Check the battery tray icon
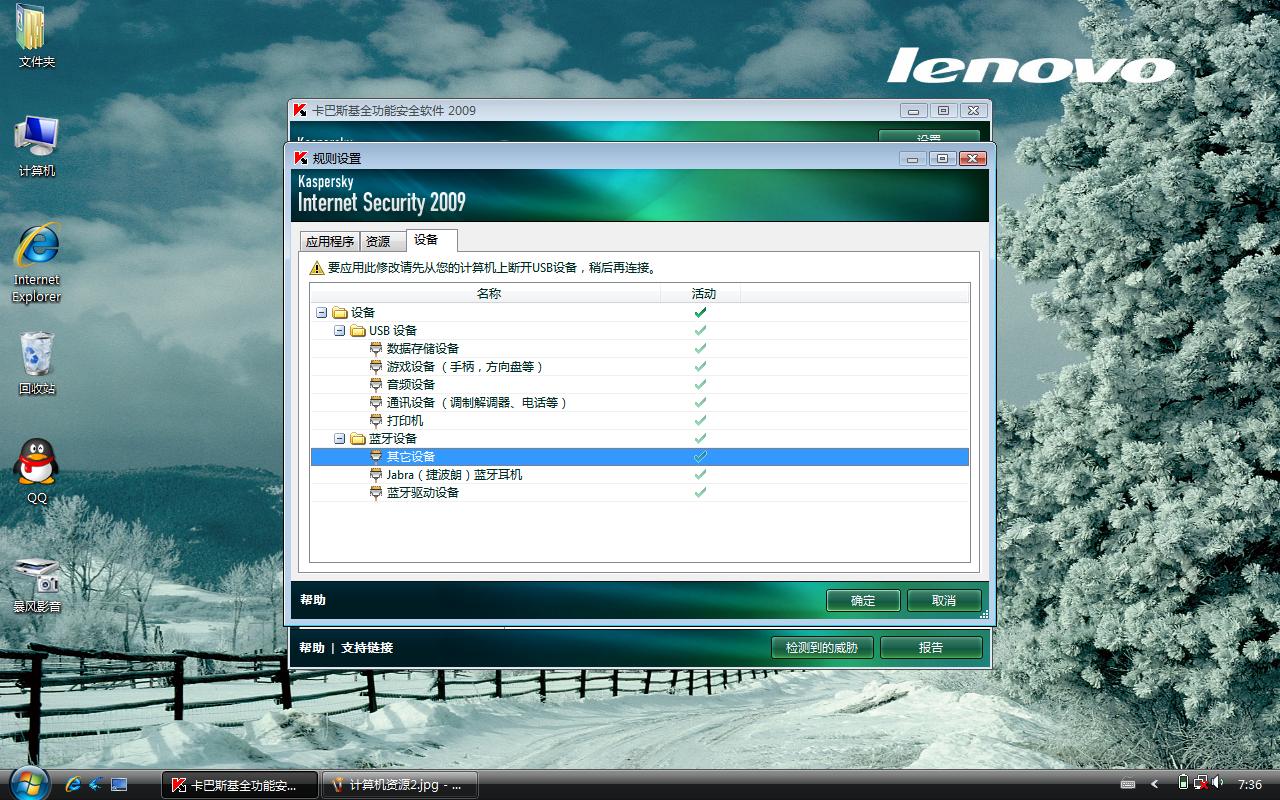This screenshot has height=800, width=1280. [x=1184, y=783]
